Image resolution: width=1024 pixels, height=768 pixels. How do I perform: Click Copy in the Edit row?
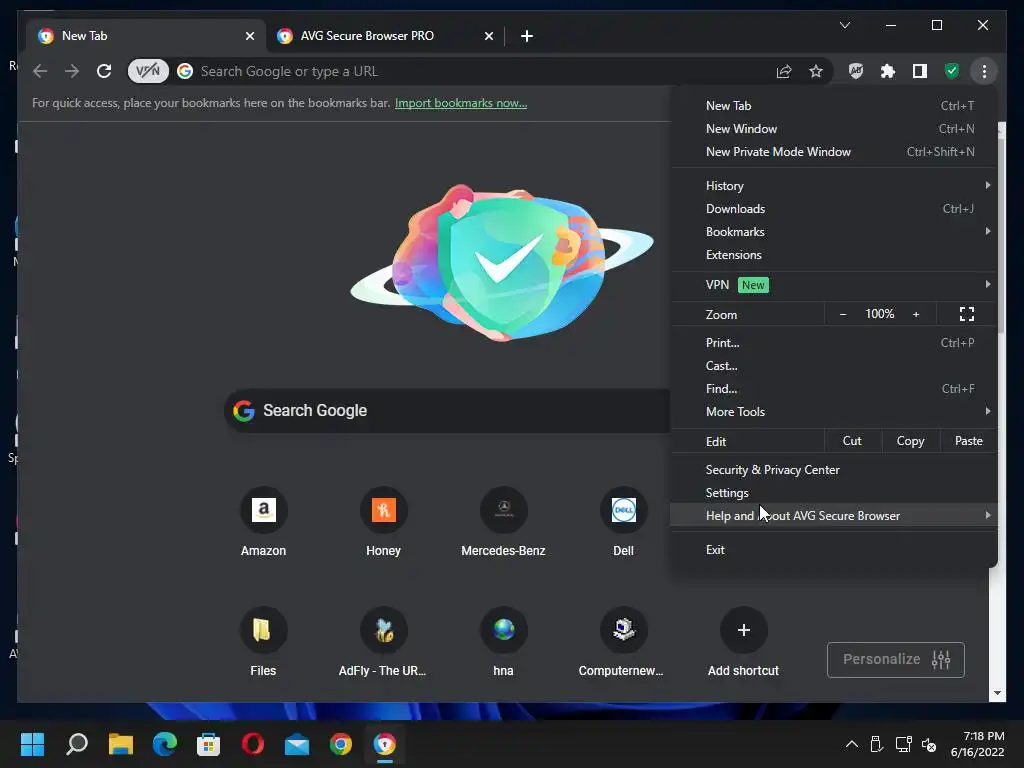click(910, 441)
